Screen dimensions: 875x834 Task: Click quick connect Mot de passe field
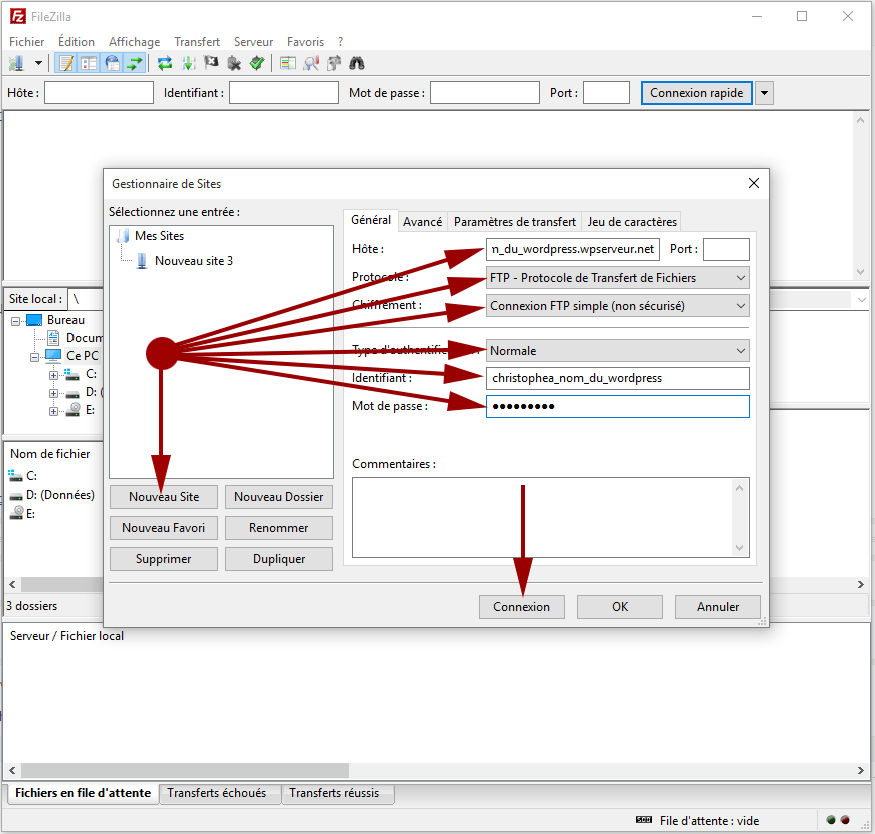[x=484, y=93]
